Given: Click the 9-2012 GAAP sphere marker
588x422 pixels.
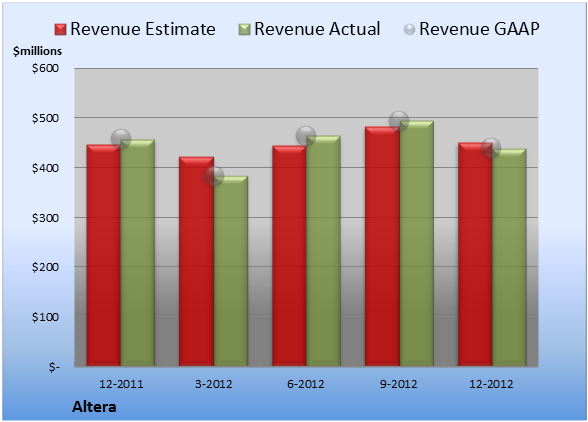Looking at the screenshot, I should tap(399, 121).
